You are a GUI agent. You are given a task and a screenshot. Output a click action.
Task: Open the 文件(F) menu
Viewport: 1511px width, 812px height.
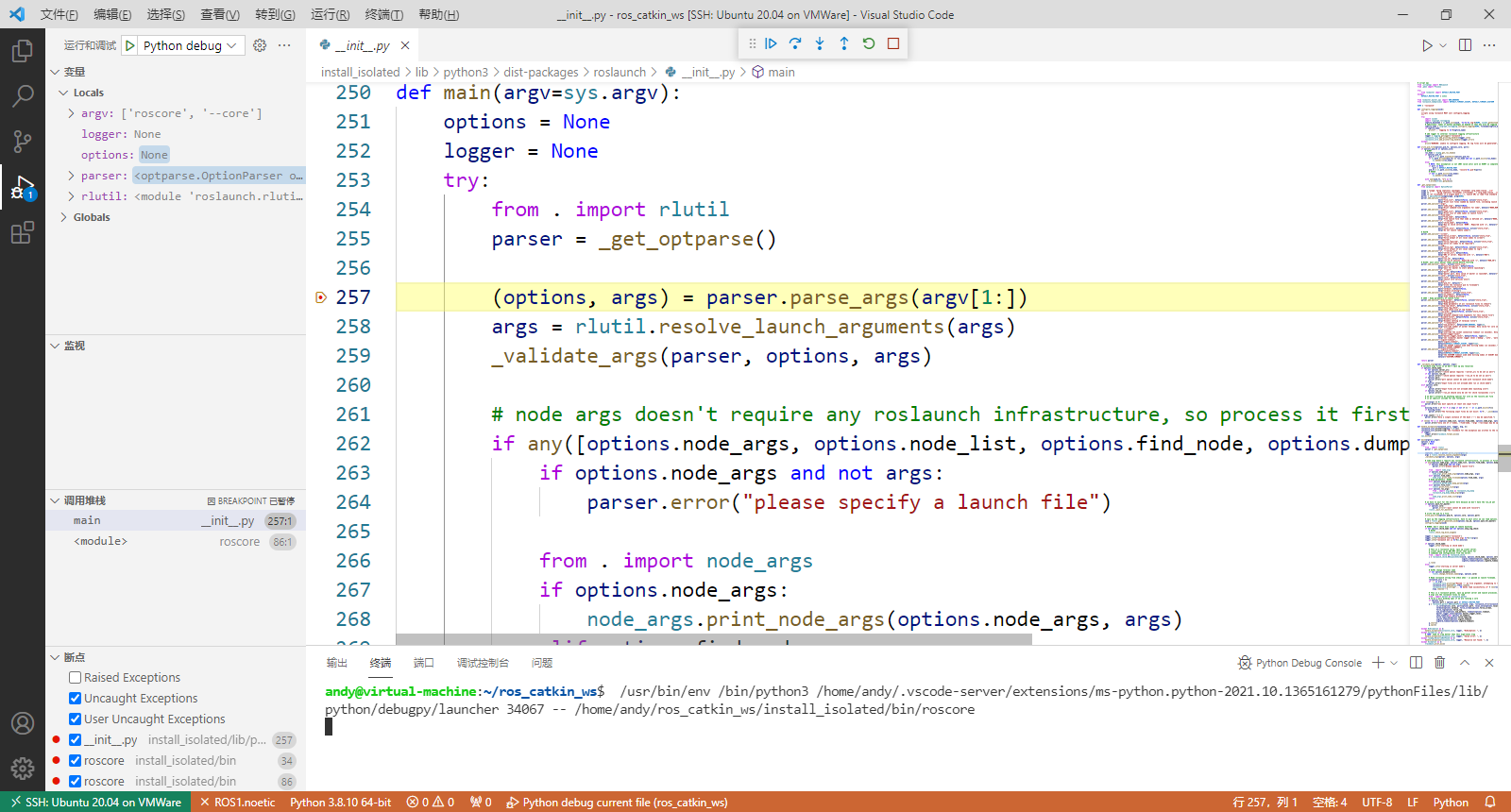pos(59,15)
